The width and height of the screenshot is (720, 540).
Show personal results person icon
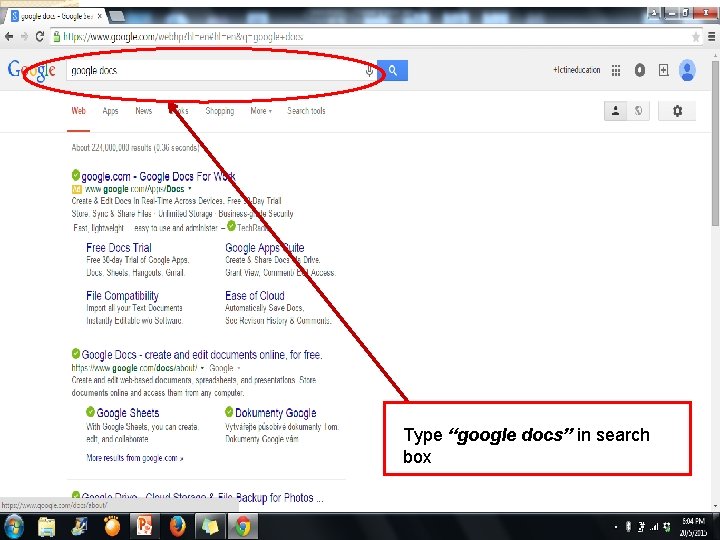click(616, 111)
